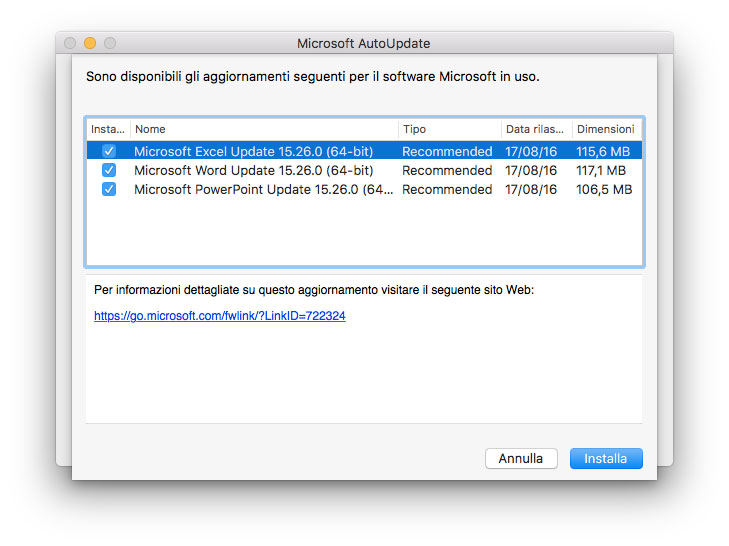729x546 pixels.
Task: Sort the list by the Nome column
Action: (264, 129)
